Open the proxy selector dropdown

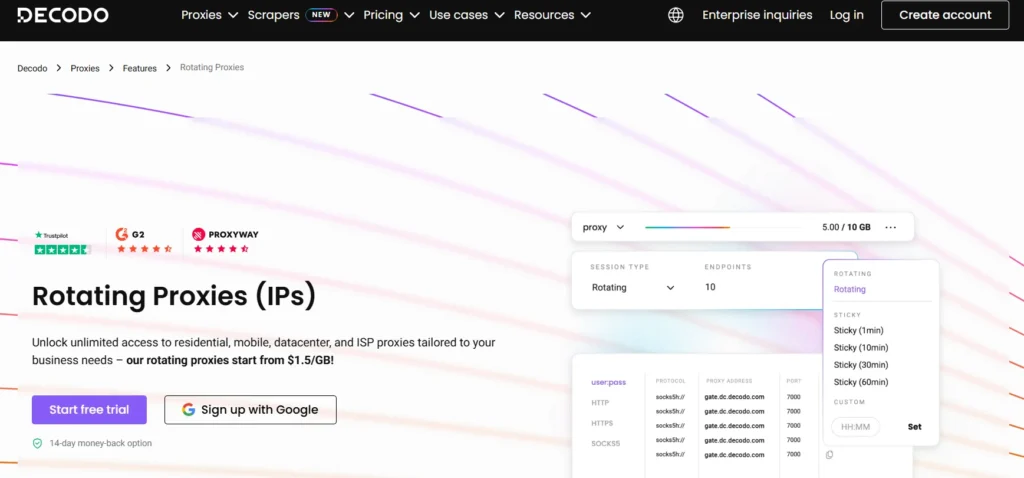603,227
